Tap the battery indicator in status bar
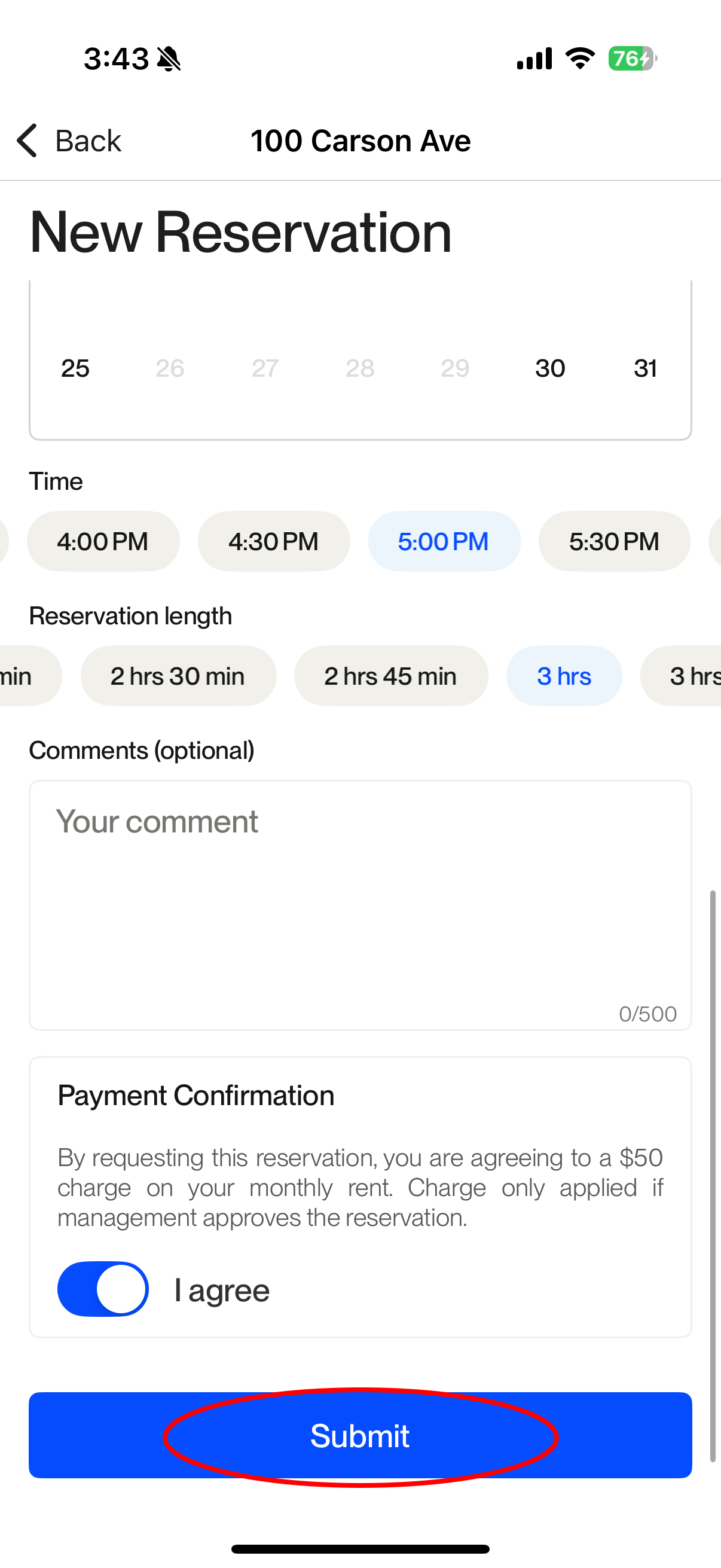This screenshot has width=721, height=1568. [632, 59]
